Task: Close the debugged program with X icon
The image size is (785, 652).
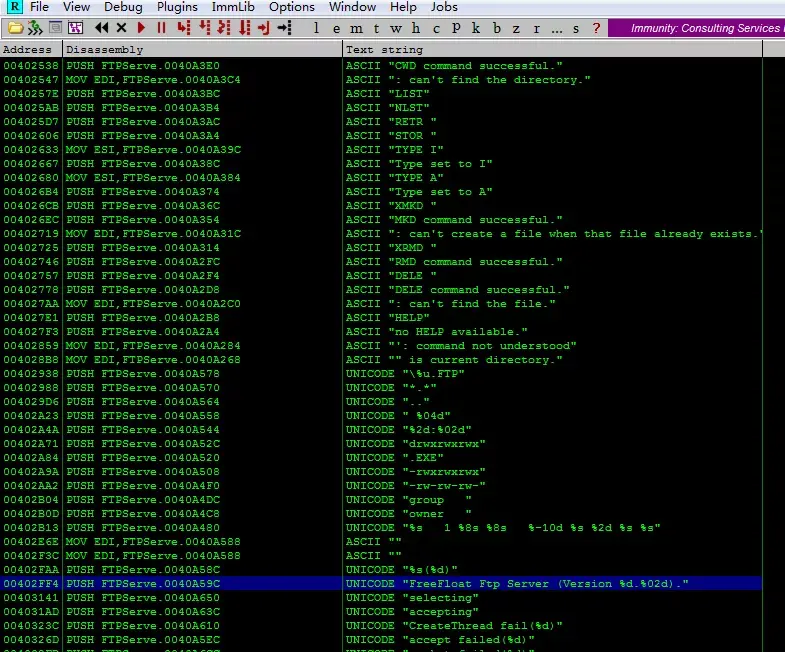Action: point(121,28)
